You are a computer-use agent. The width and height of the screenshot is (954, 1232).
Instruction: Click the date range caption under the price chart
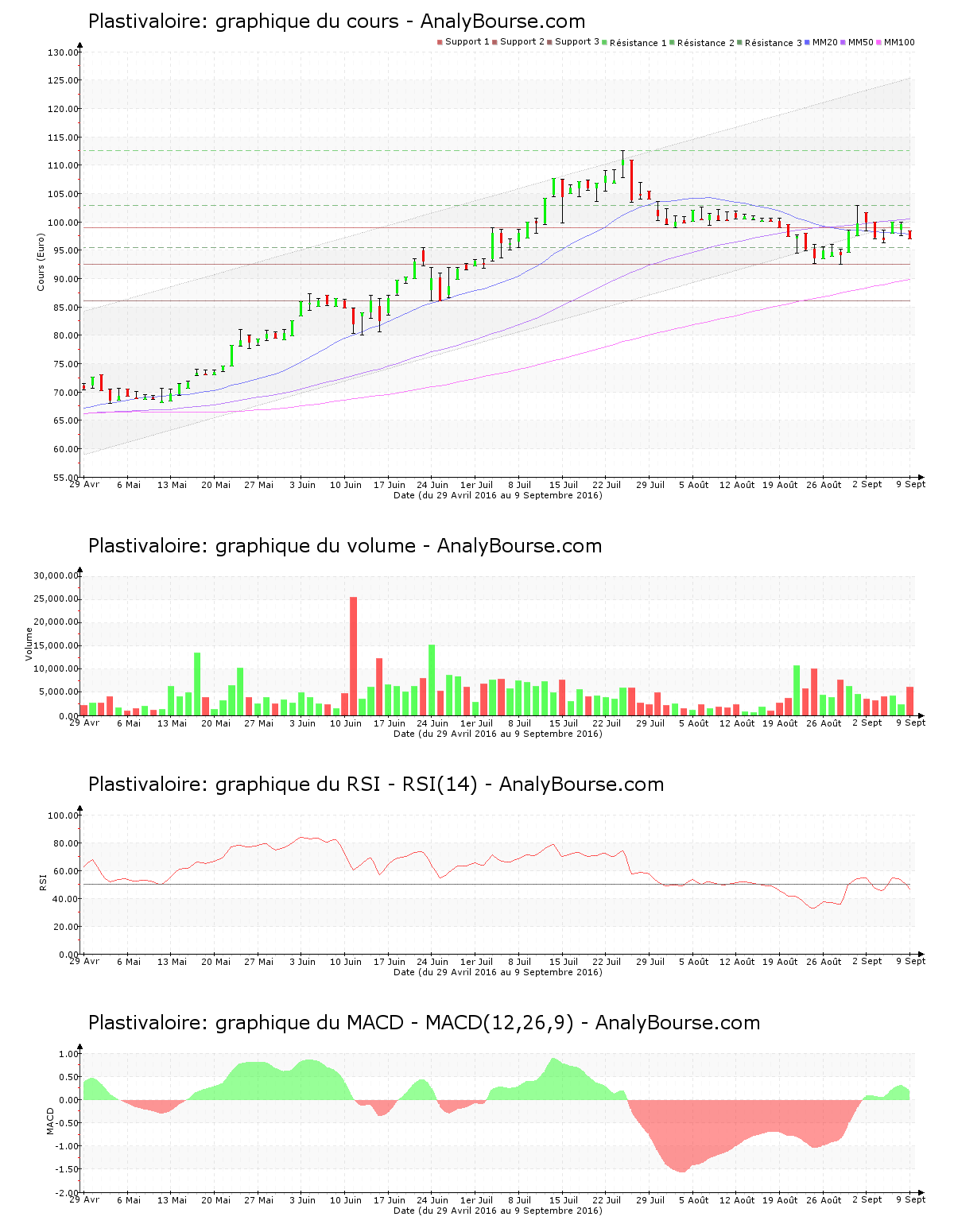coord(498,495)
